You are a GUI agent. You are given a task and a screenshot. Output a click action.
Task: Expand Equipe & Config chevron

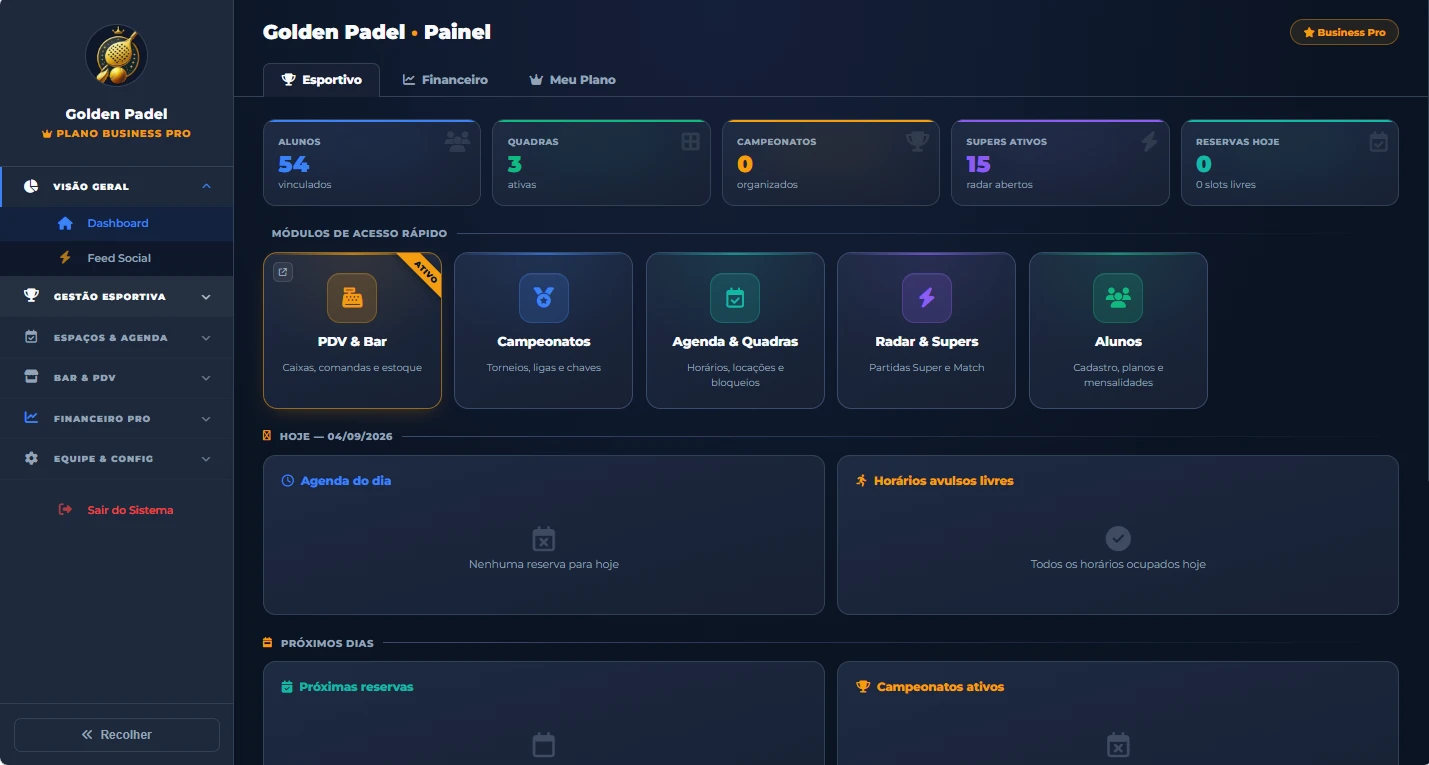[206, 459]
